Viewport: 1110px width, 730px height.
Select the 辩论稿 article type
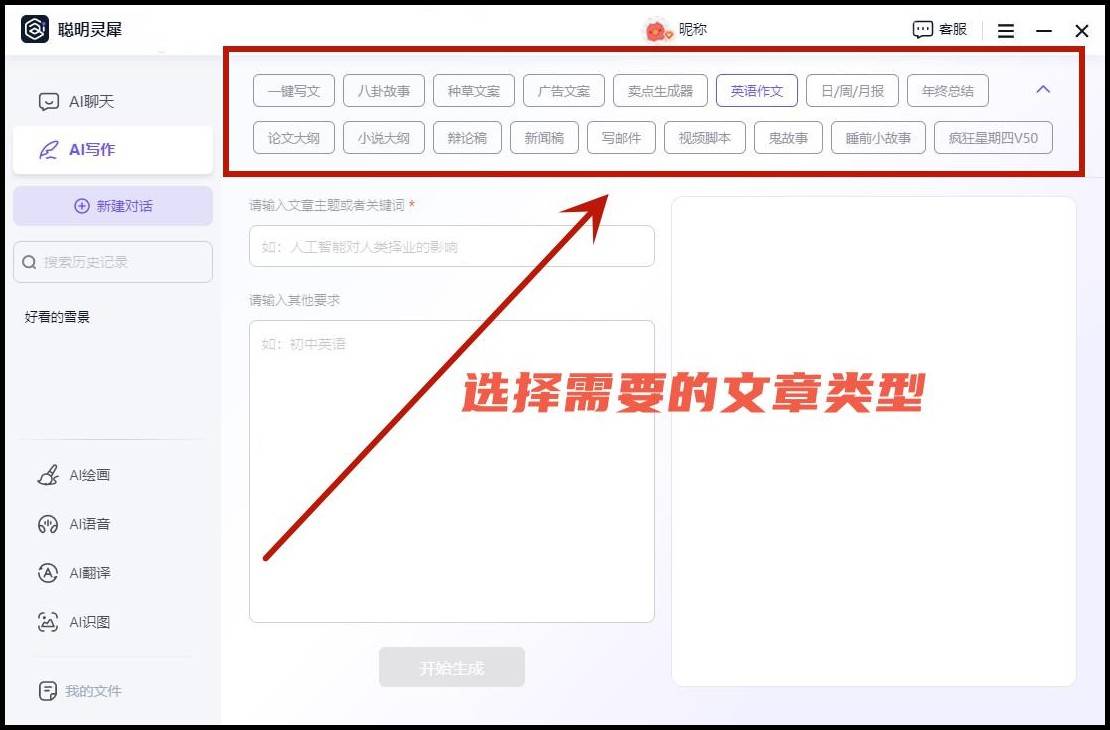[x=467, y=137]
